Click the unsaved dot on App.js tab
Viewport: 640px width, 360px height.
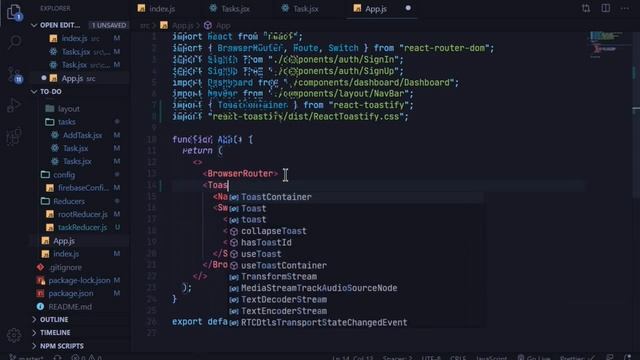pos(408,8)
